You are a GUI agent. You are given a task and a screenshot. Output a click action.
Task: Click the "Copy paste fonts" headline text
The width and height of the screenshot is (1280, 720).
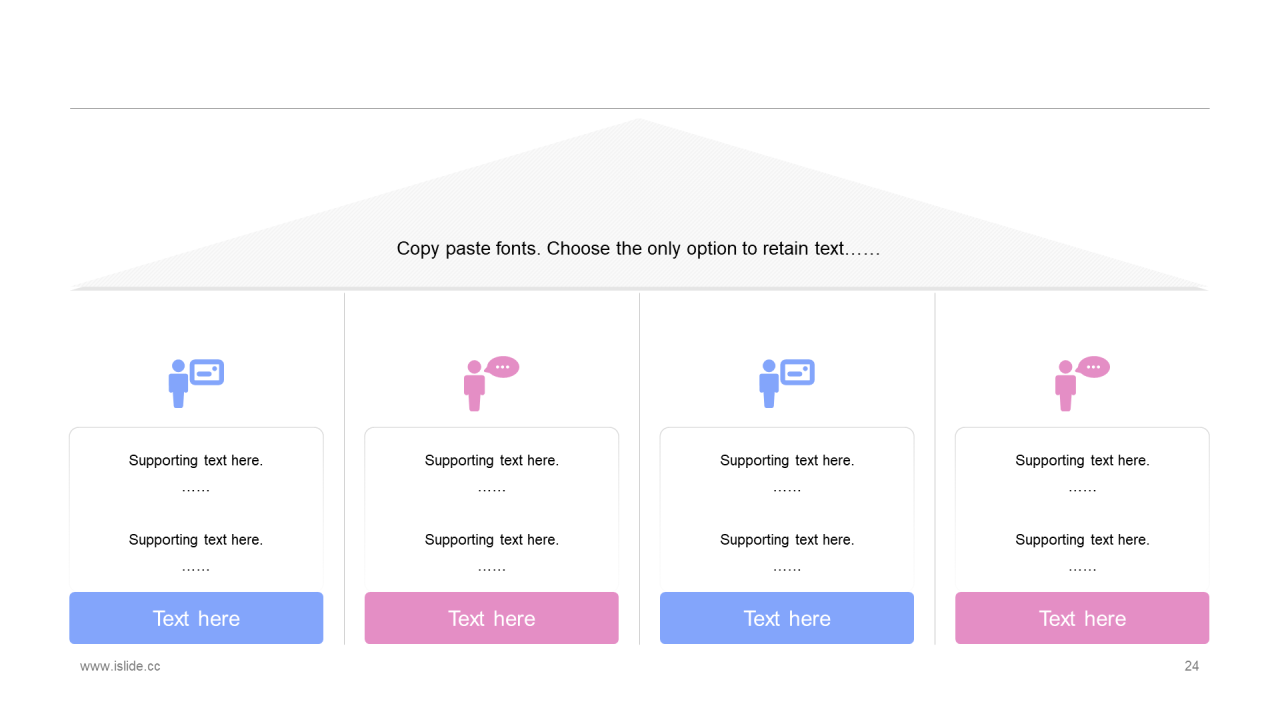click(x=638, y=249)
